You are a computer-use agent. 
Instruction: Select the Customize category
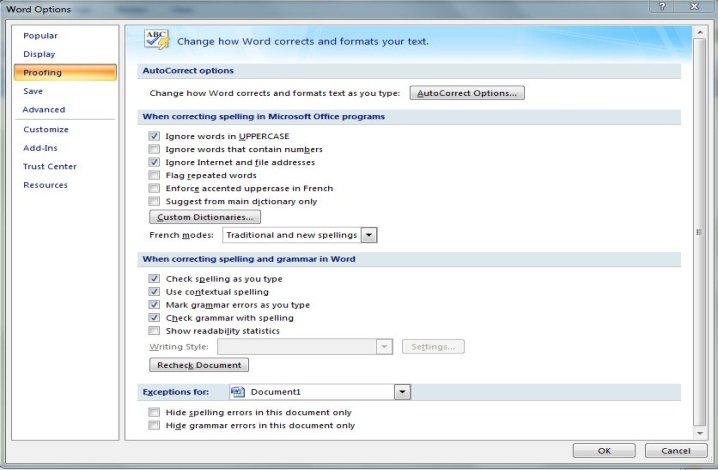point(46,130)
